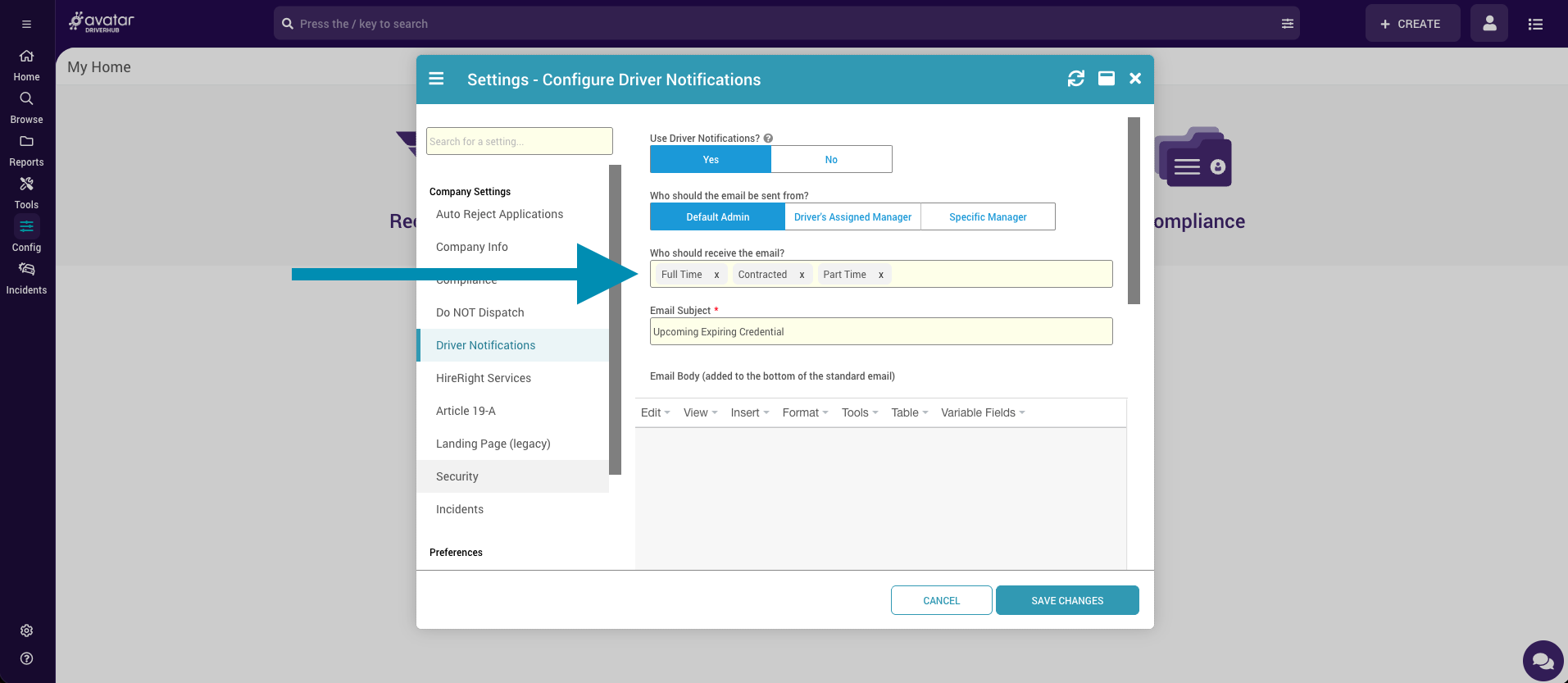Toggle the sidebar hamburger menu icon
This screenshot has height=683, width=1568.
[26, 25]
